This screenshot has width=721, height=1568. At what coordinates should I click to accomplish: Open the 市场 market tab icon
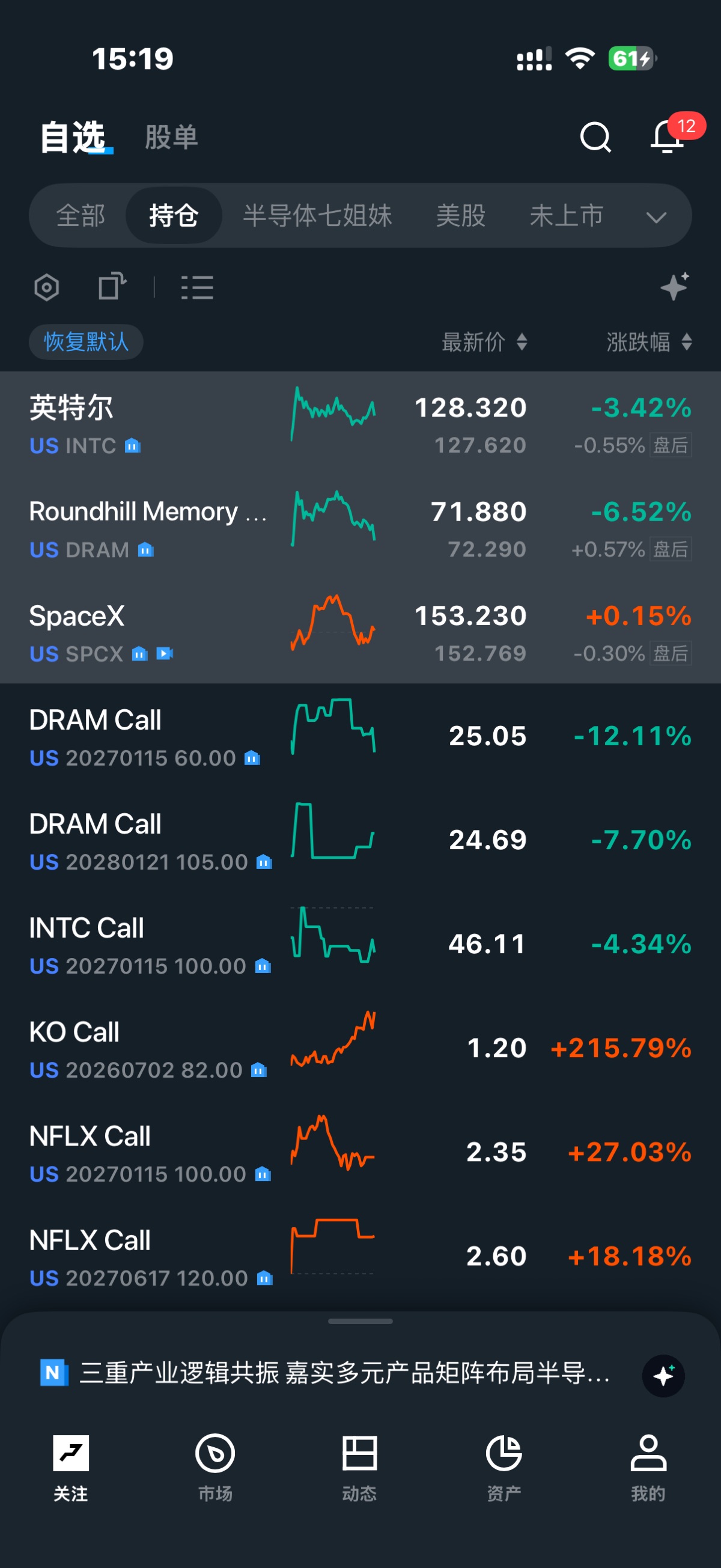coord(214,1453)
